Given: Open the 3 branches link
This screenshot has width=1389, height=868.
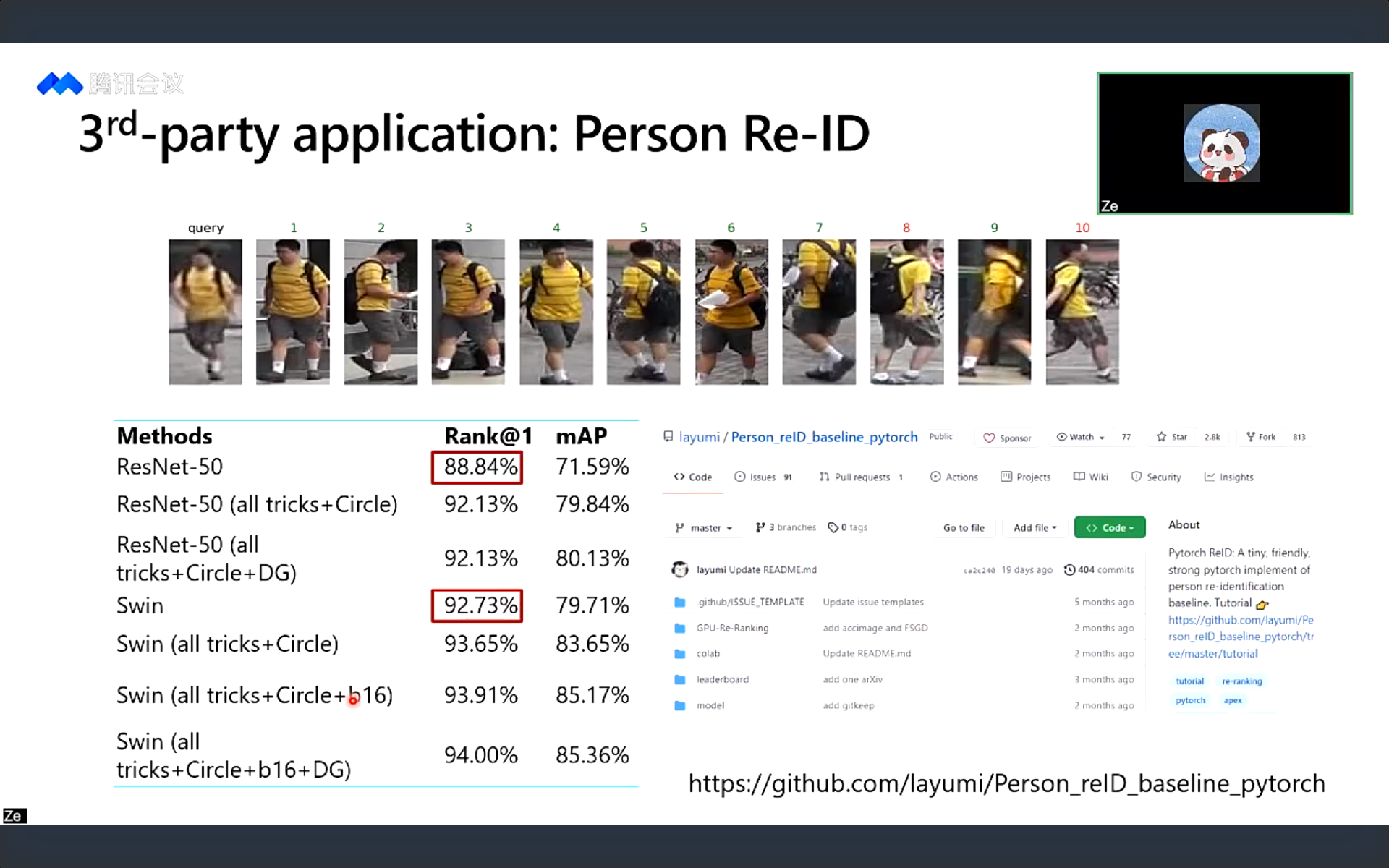Looking at the screenshot, I should [786, 527].
